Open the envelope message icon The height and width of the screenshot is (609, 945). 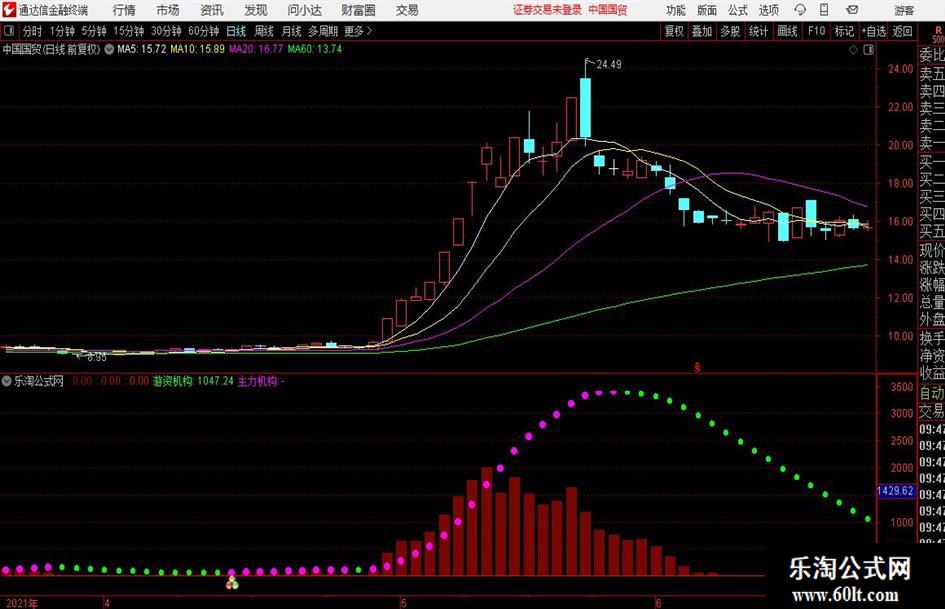click(852, 10)
